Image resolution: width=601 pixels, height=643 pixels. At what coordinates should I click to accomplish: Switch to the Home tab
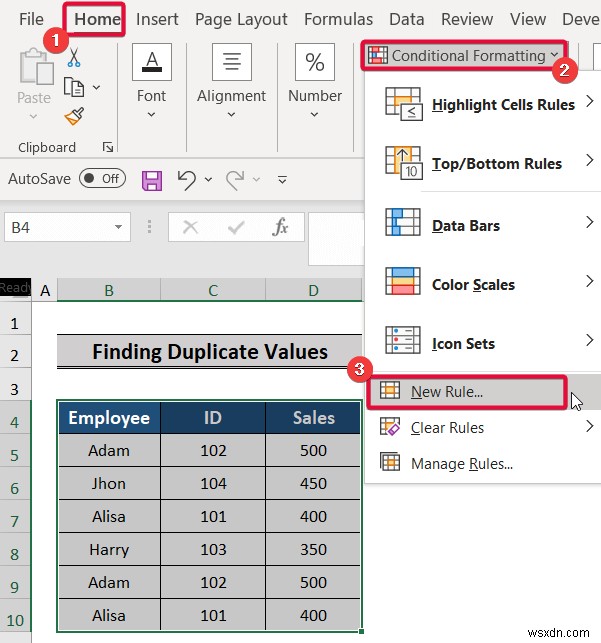[x=97, y=19]
